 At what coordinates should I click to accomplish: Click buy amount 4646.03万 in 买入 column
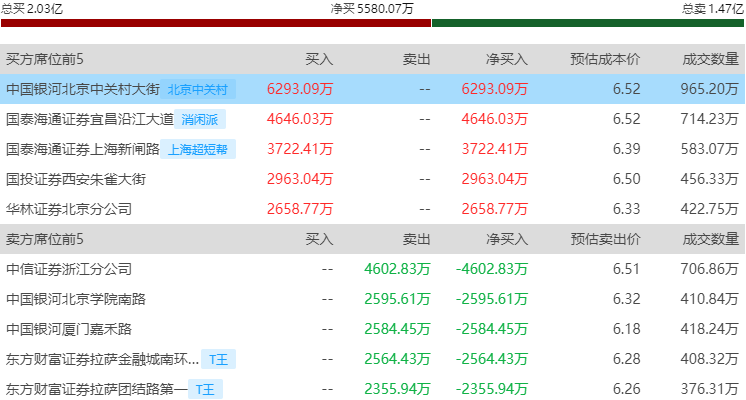(300, 119)
